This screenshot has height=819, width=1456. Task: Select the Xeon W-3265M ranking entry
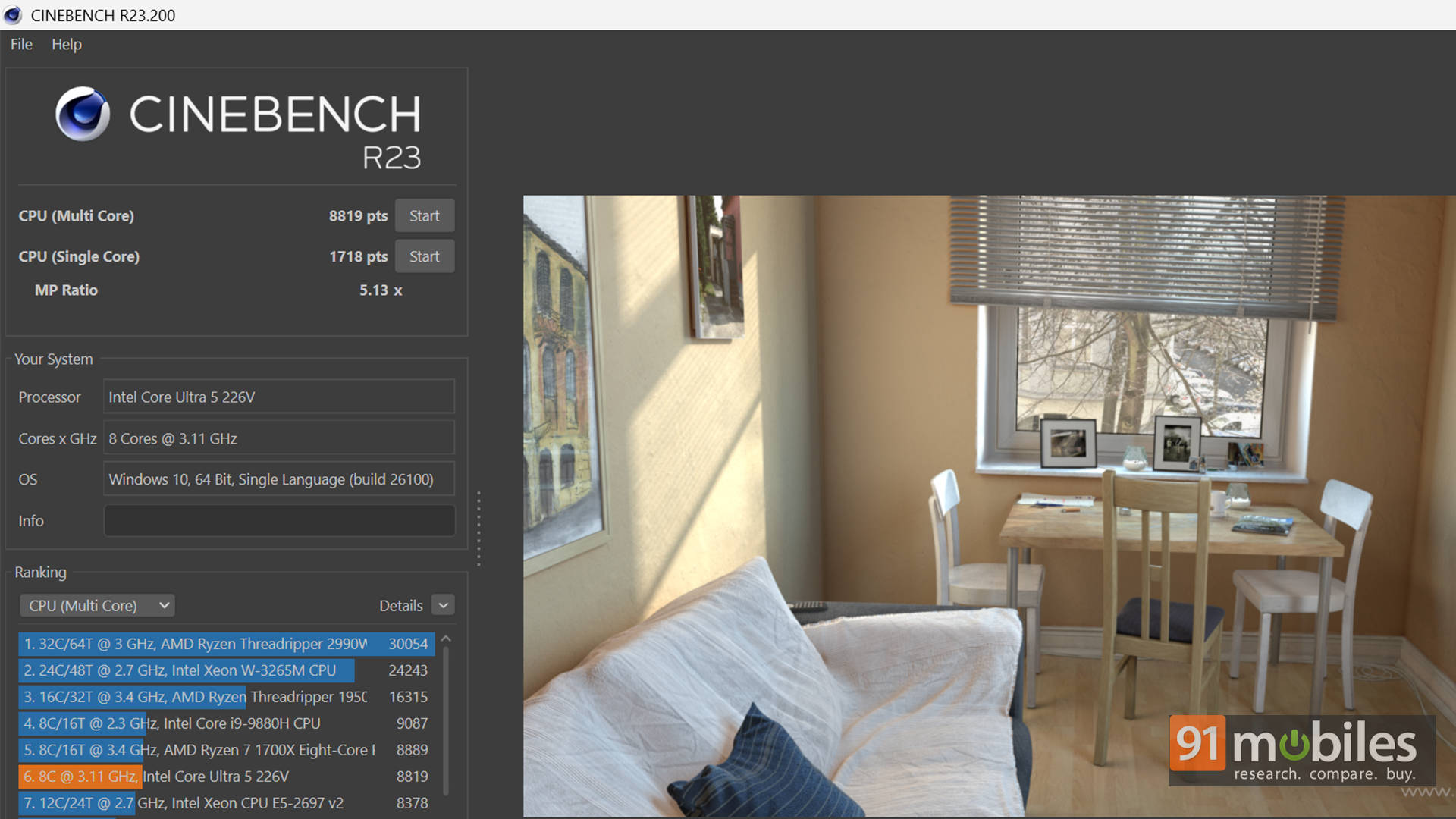click(x=226, y=670)
